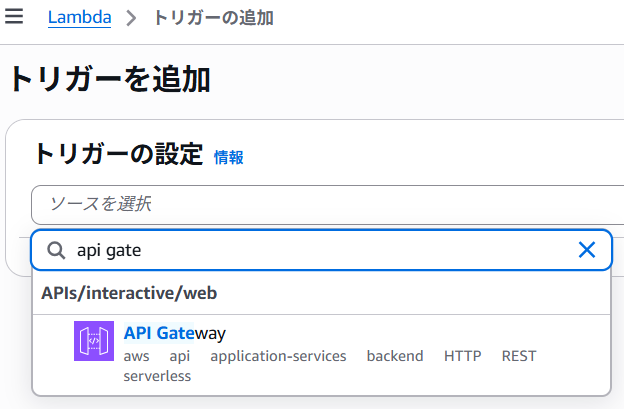Screen dimensions: 624x409
Task: Click the backend tag in result
Action: (394, 356)
